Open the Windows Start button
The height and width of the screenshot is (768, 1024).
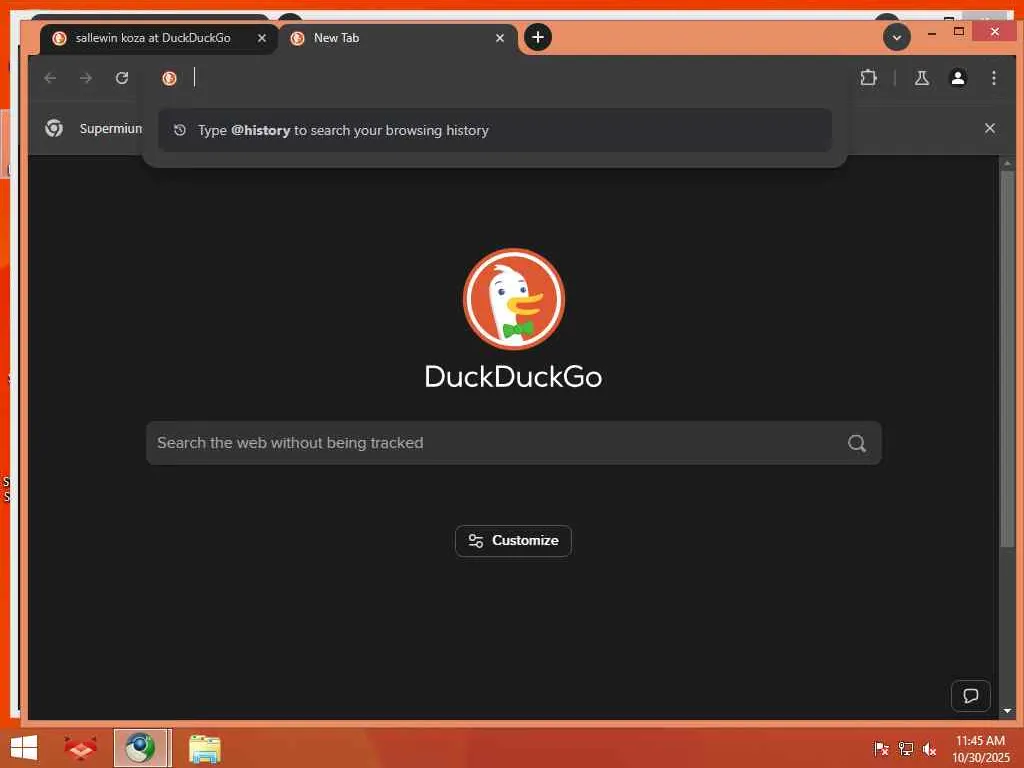[x=24, y=748]
